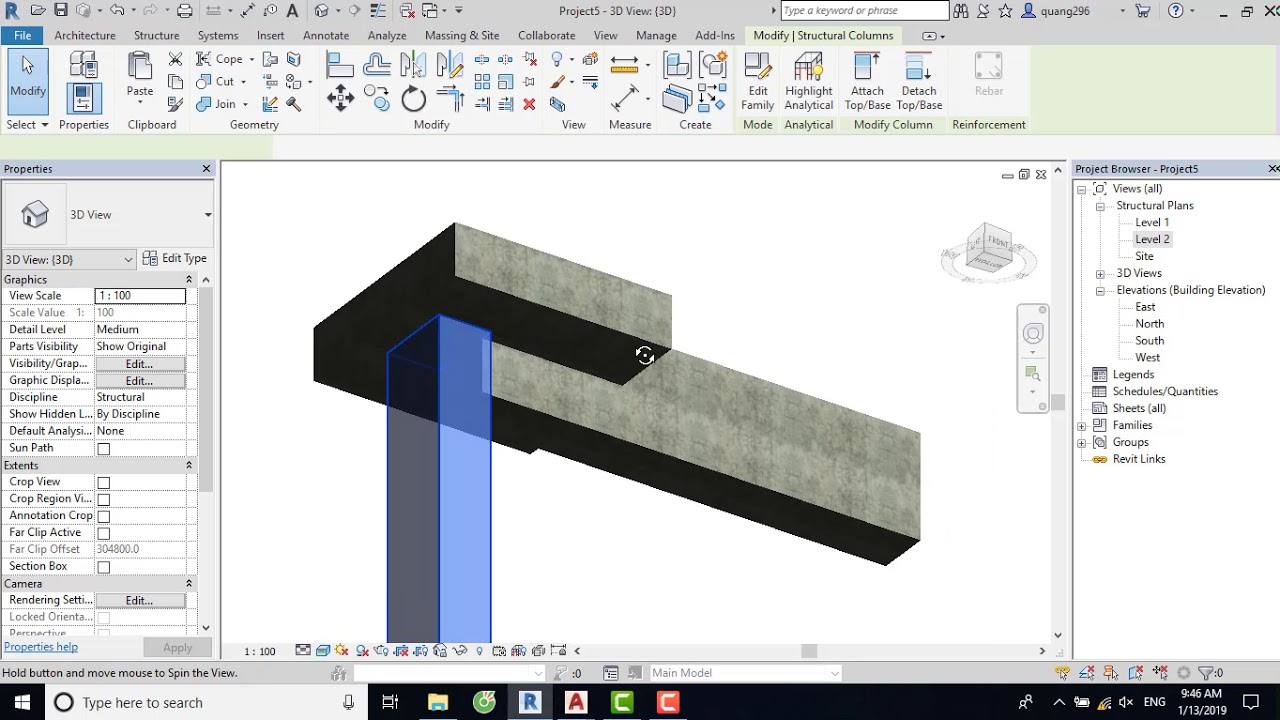Expand the 3D Views node

tap(1099, 273)
